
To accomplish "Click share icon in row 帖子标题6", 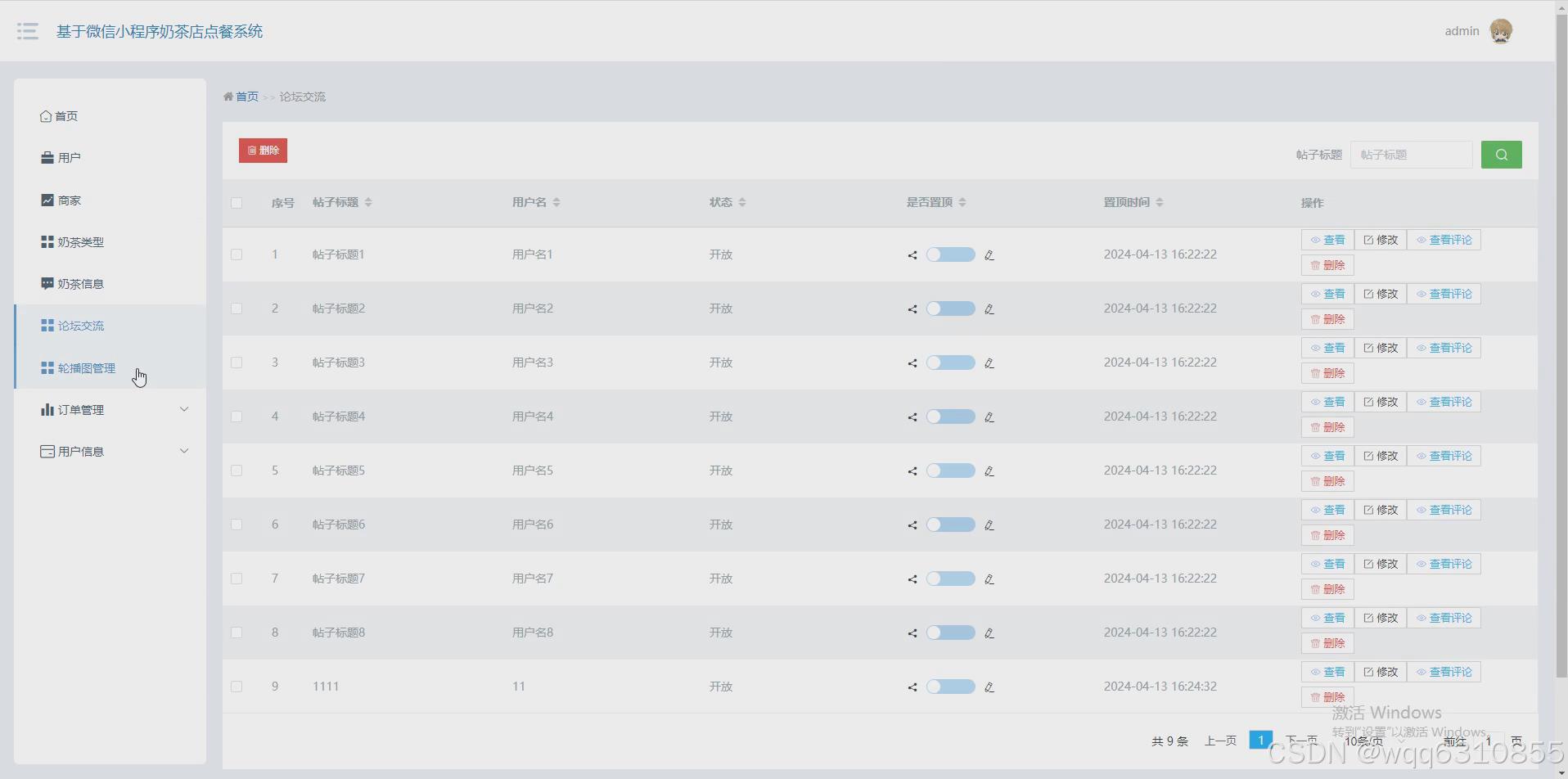I will 912,525.
